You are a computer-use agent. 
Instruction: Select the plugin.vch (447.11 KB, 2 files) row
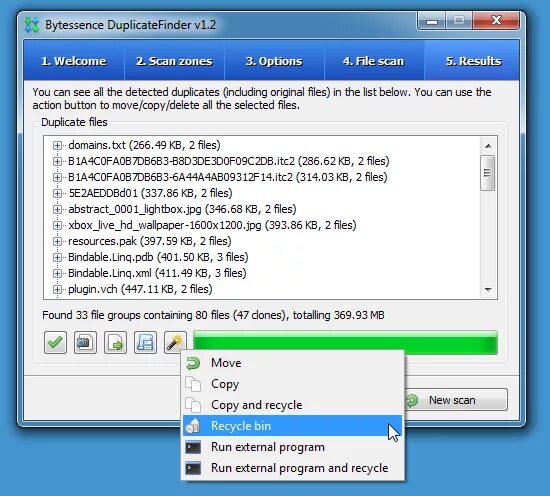140,289
